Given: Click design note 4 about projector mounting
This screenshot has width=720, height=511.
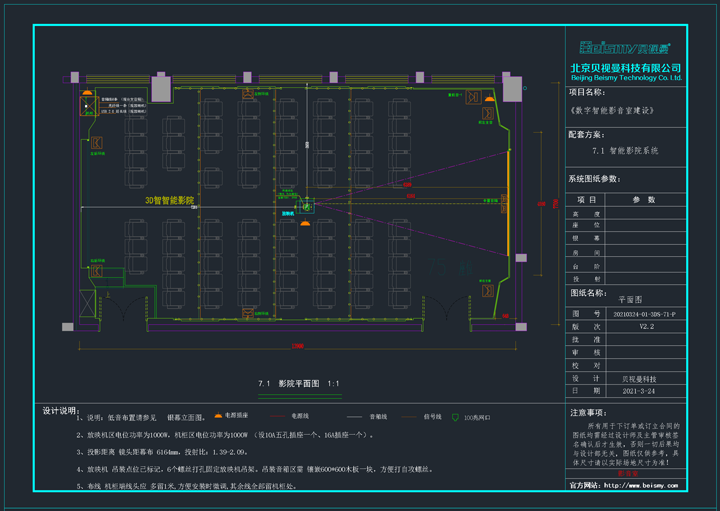Looking at the screenshot, I should (254, 470).
